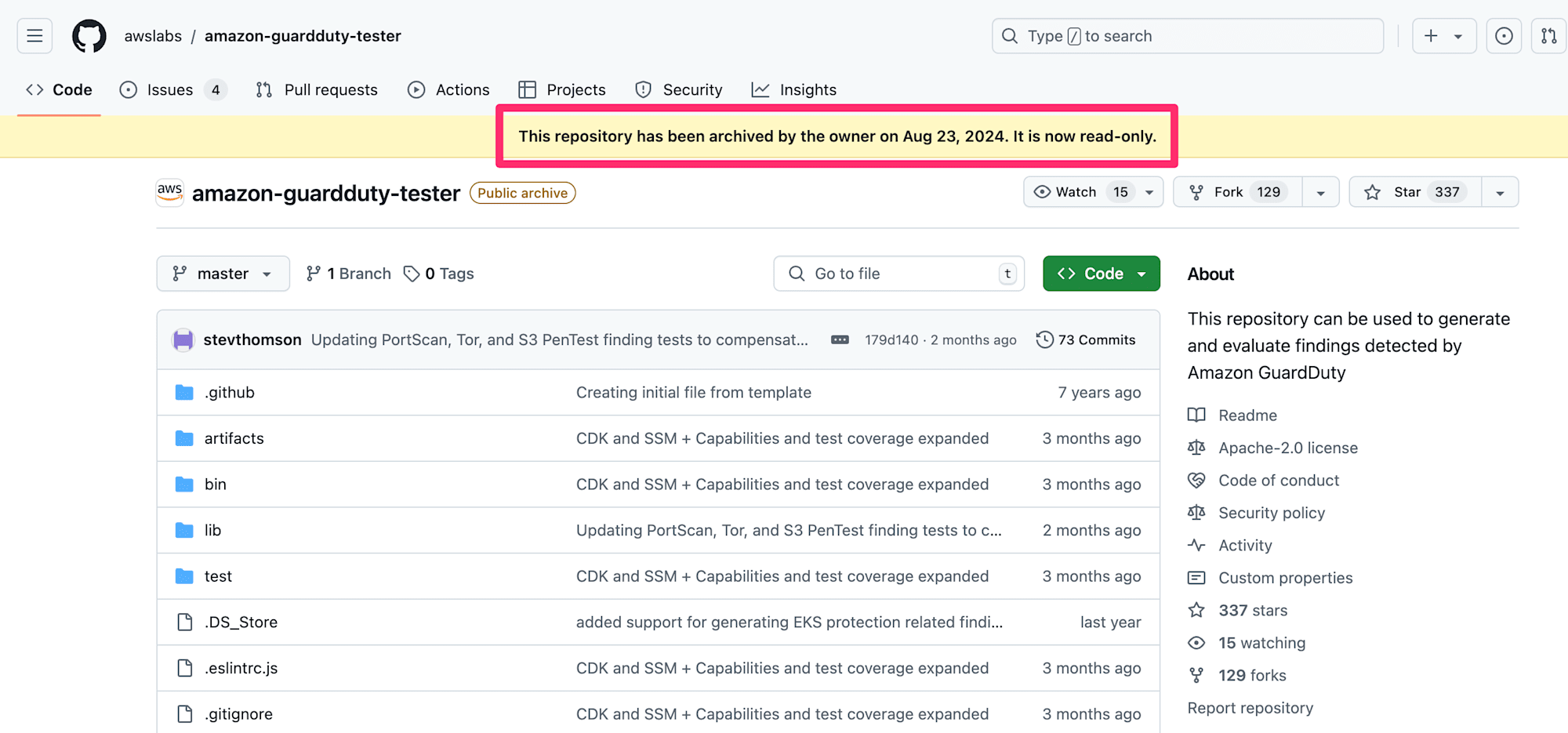Image resolution: width=1568 pixels, height=733 pixels.
Task: Open the lib row commit message about PortScan
Action: click(789, 530)
